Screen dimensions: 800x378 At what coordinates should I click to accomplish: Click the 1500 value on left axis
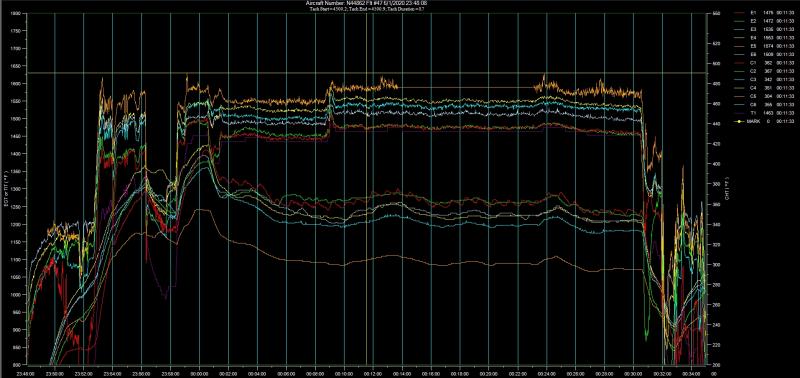tap(15, 119)
